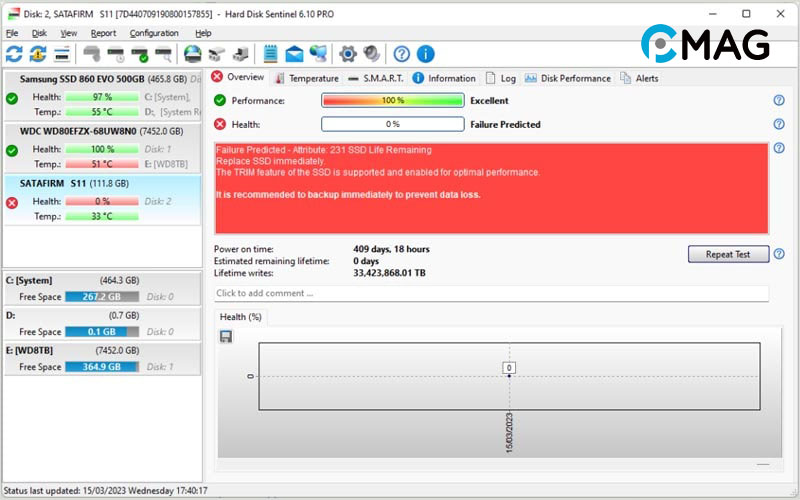Open the Report menu
Viewport: 800px width, 500px height.
[x=104, y=33]
